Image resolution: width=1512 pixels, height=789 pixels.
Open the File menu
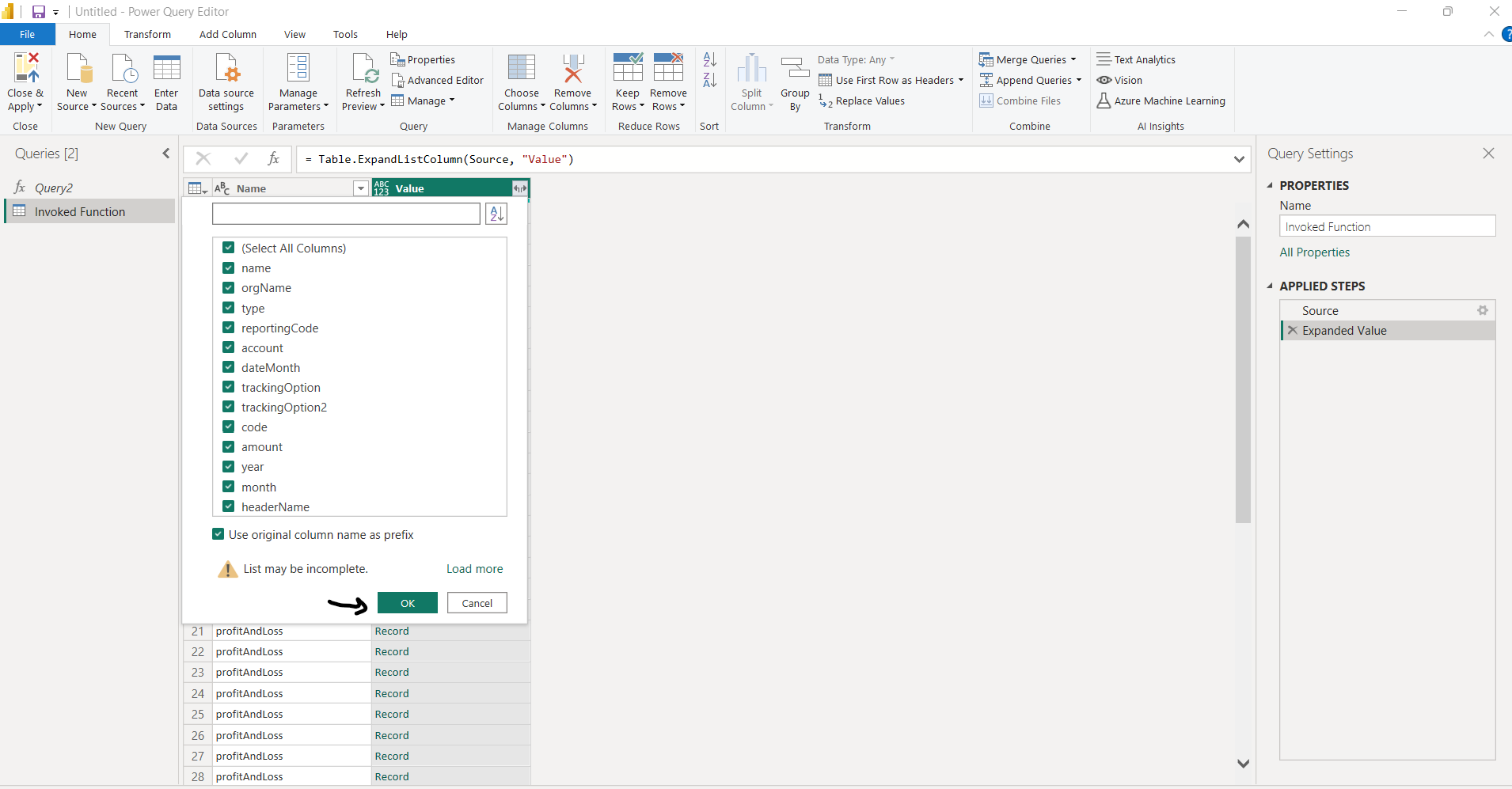pos(28,34)
